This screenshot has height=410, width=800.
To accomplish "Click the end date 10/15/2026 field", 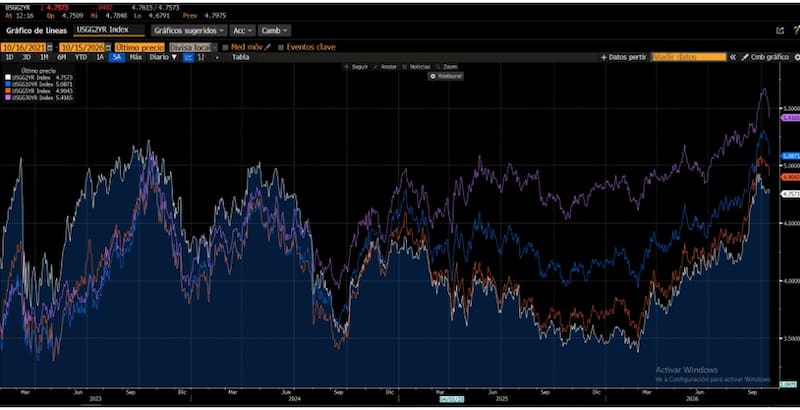I will 82,47.
